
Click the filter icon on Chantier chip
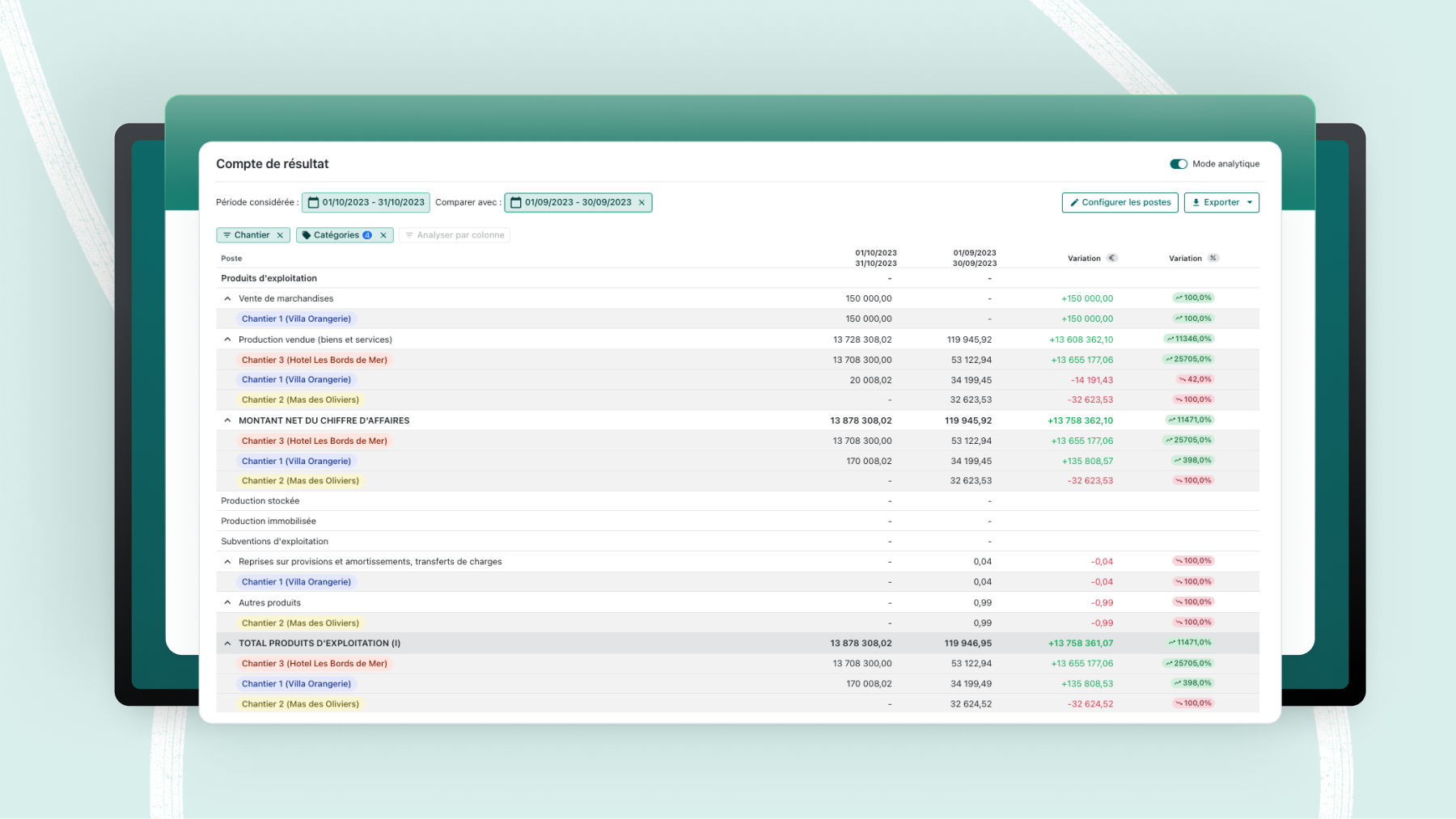227,235
